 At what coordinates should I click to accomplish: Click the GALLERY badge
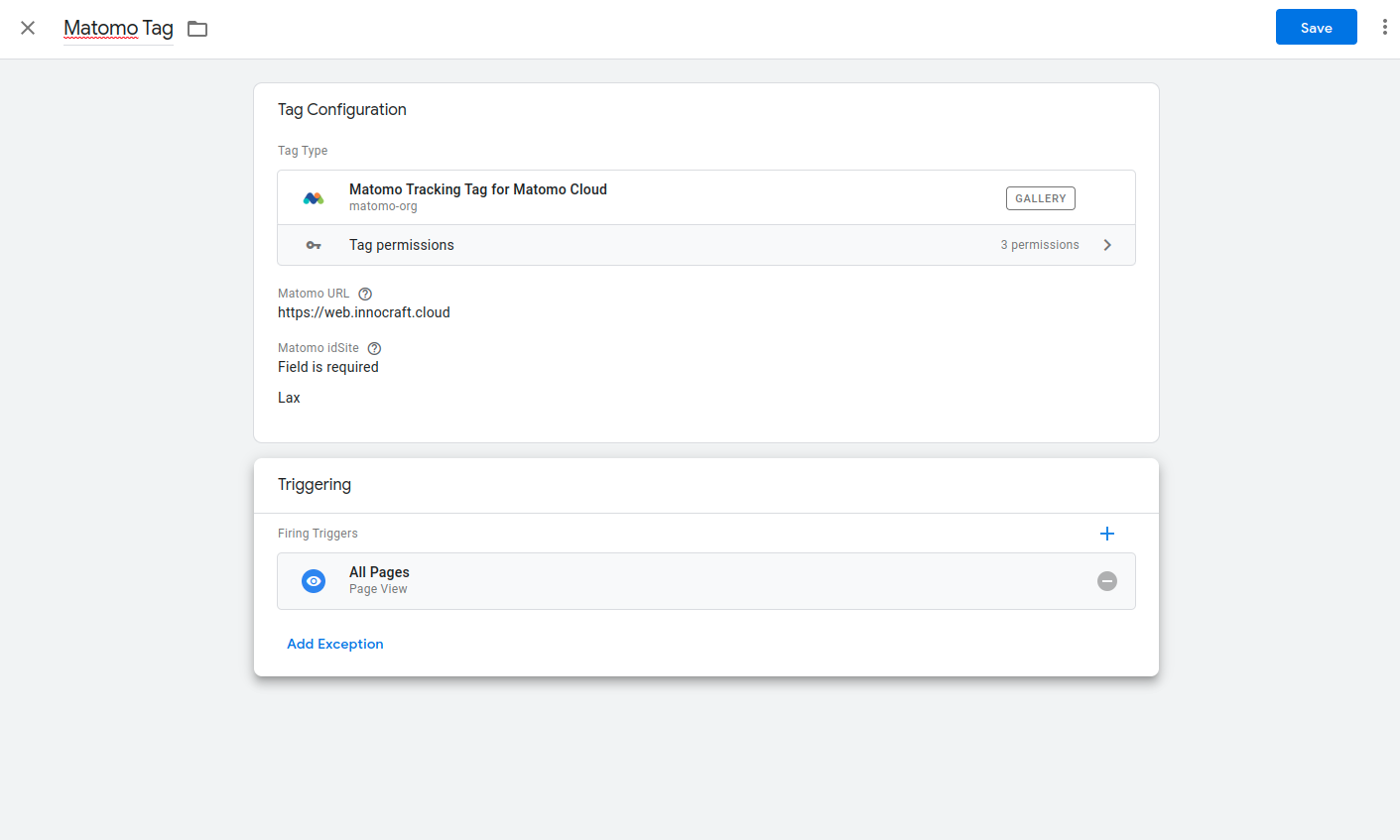coord(1040,198)
